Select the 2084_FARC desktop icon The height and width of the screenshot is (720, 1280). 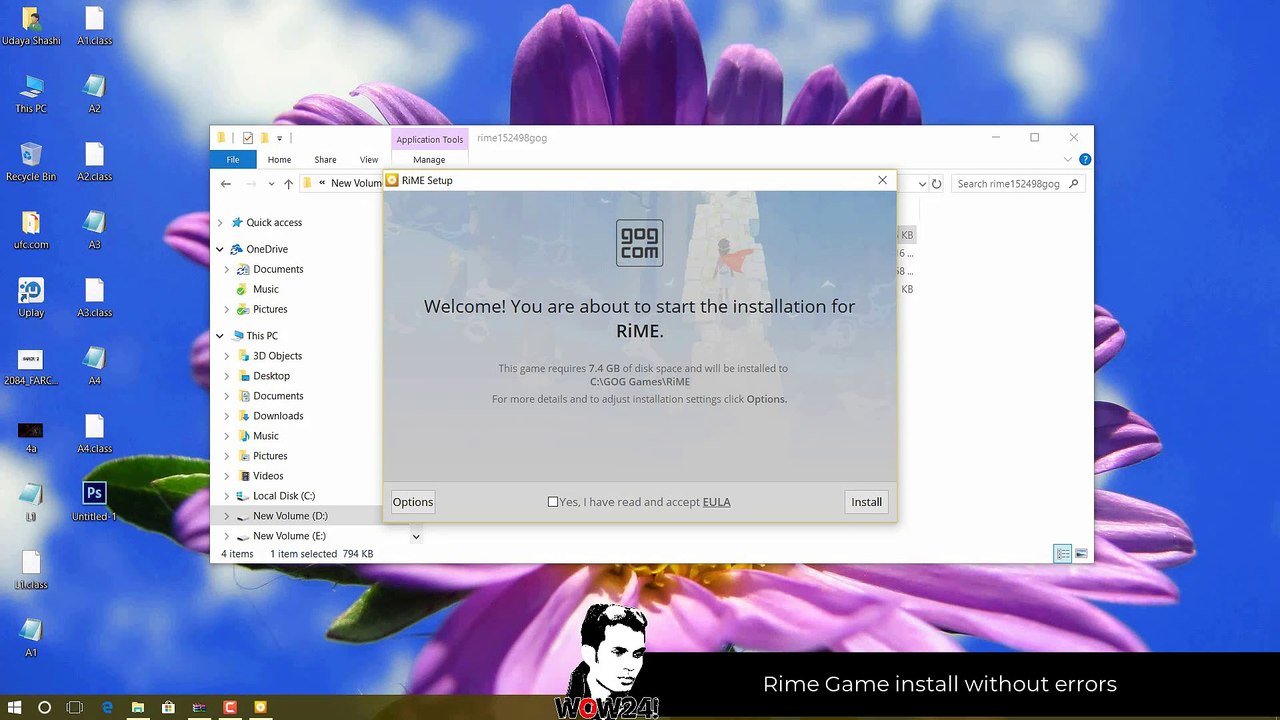31,366
